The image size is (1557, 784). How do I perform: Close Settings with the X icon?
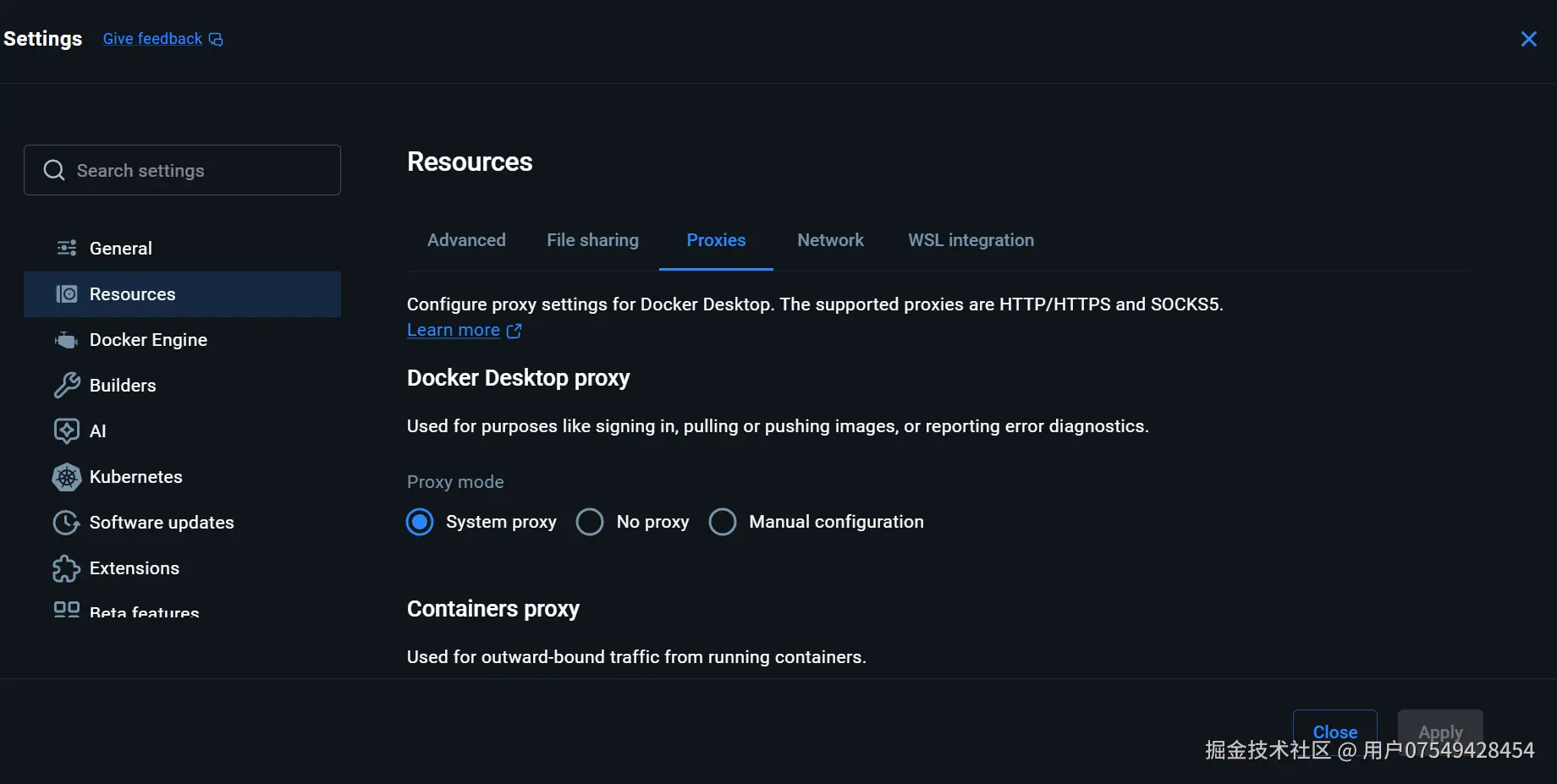pos(1528,39)
